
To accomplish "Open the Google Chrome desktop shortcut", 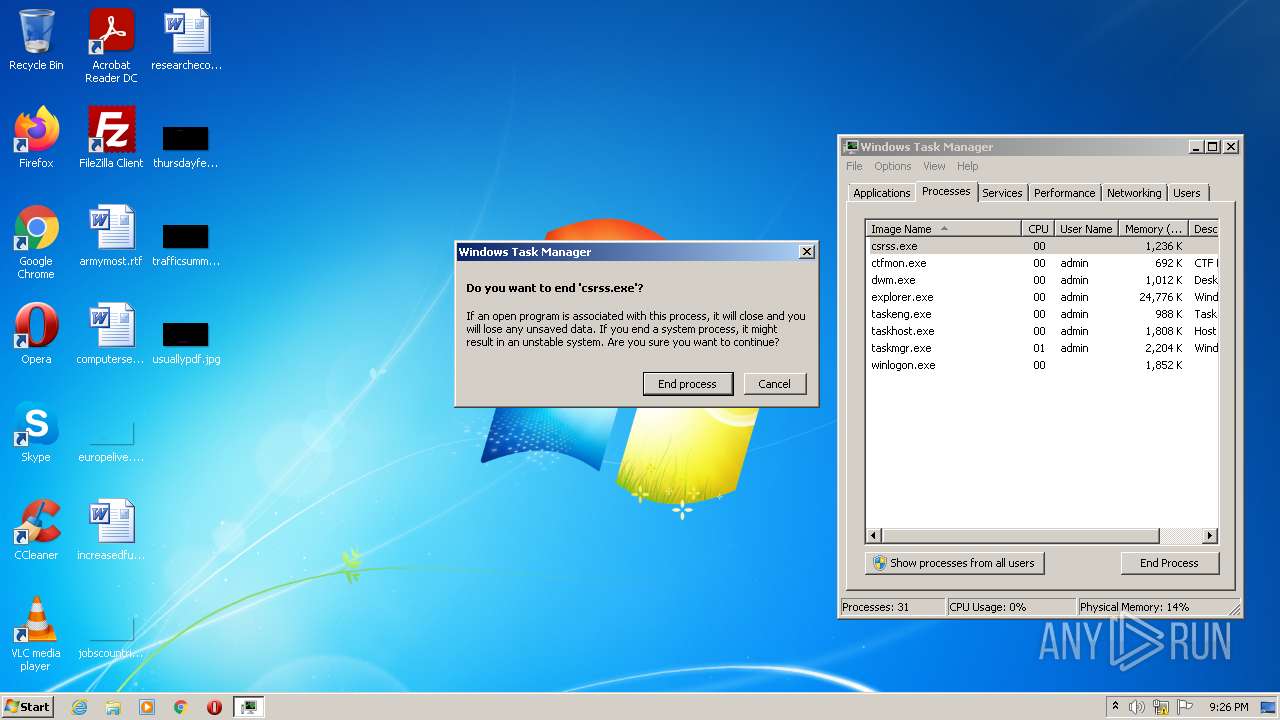I will (x=36, y=242).
